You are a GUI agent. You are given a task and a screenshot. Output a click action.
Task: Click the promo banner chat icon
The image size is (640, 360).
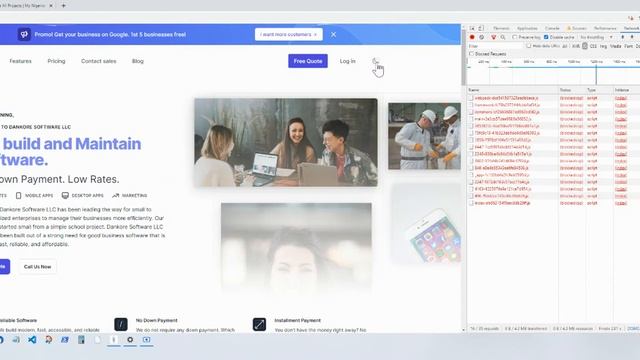pyautogui.click(x=24, y=34)
